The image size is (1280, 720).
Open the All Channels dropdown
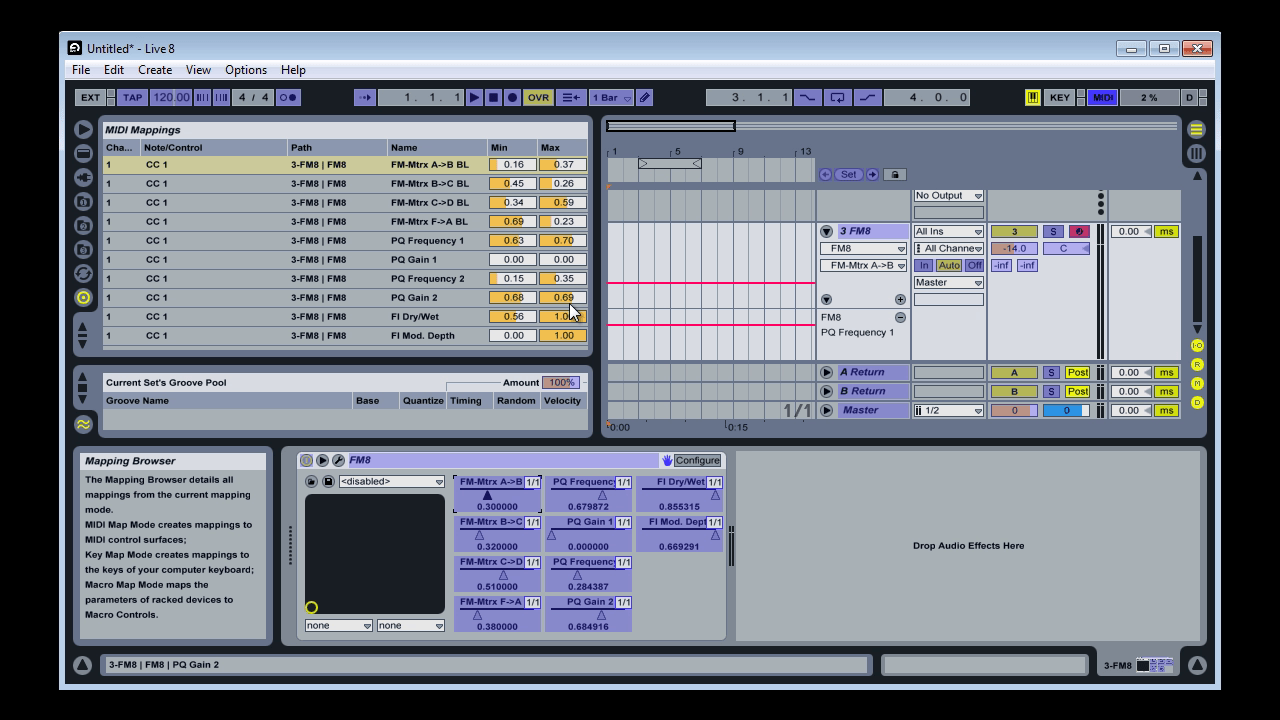pos(948,248)
